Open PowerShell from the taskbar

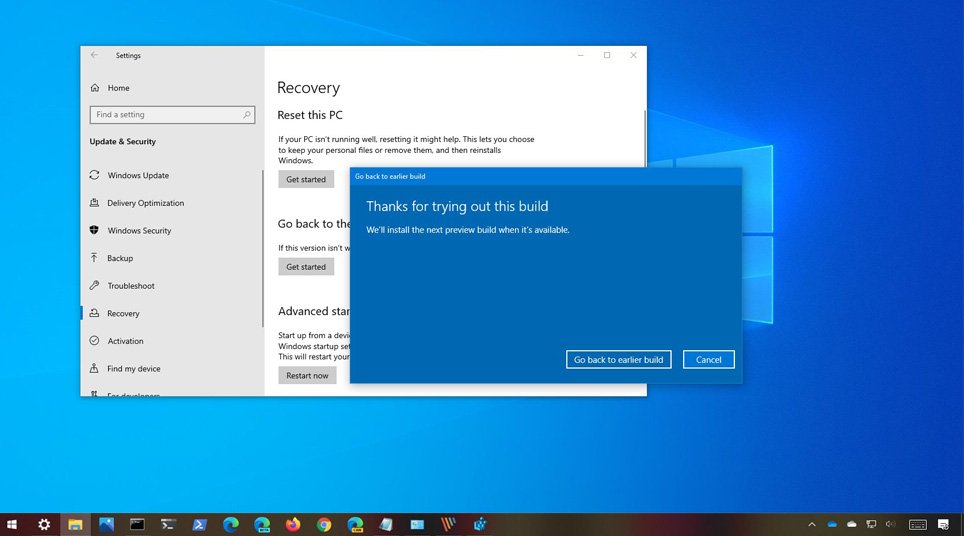click(x=200, y=524)
